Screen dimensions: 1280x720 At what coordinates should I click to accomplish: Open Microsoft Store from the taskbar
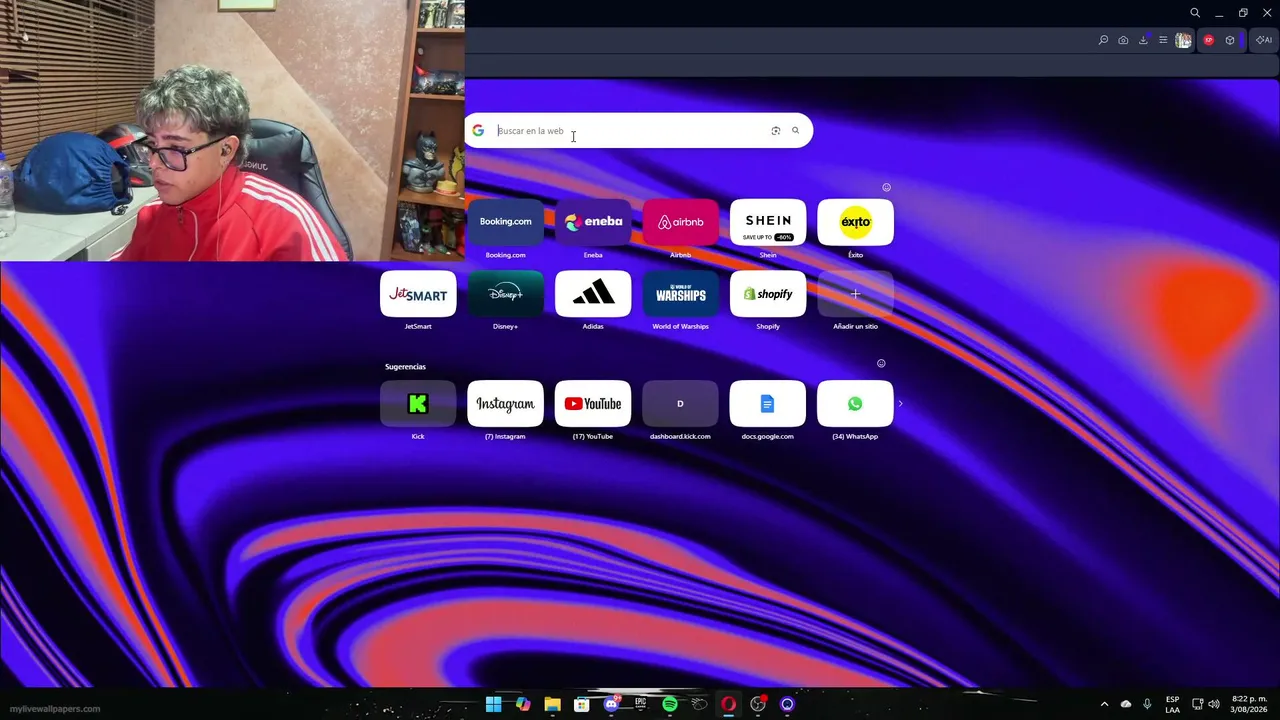tap(581, 704)
